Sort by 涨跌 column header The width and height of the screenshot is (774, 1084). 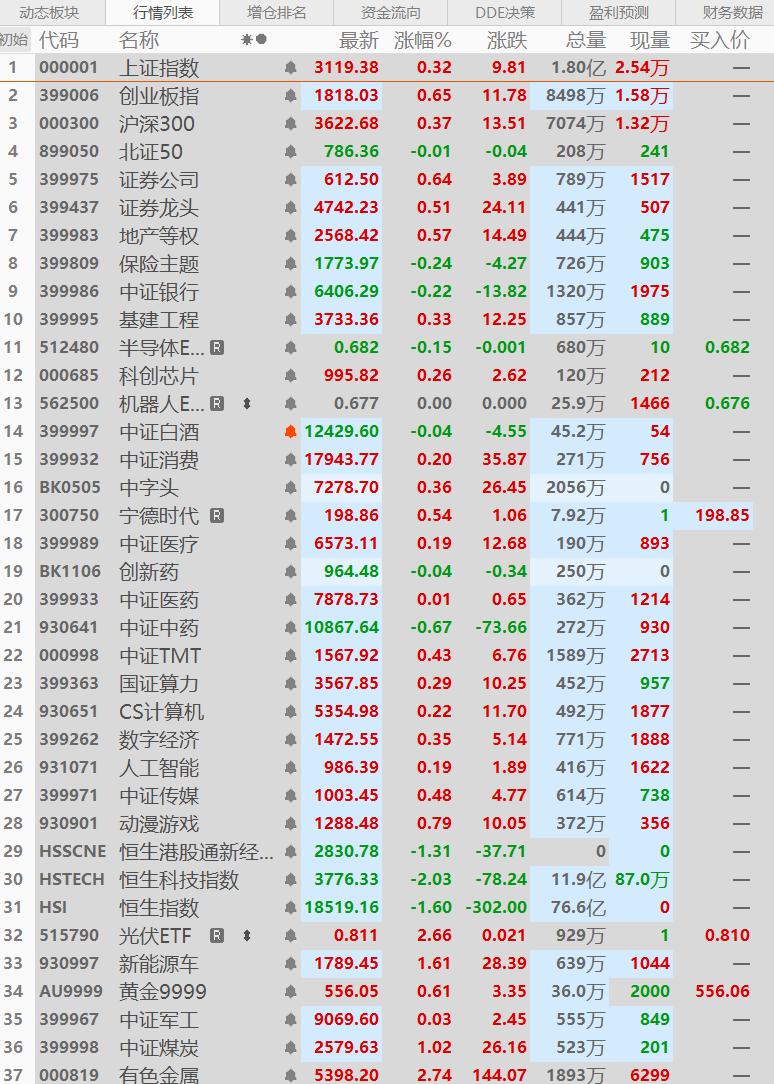click(x=507, y=40)
